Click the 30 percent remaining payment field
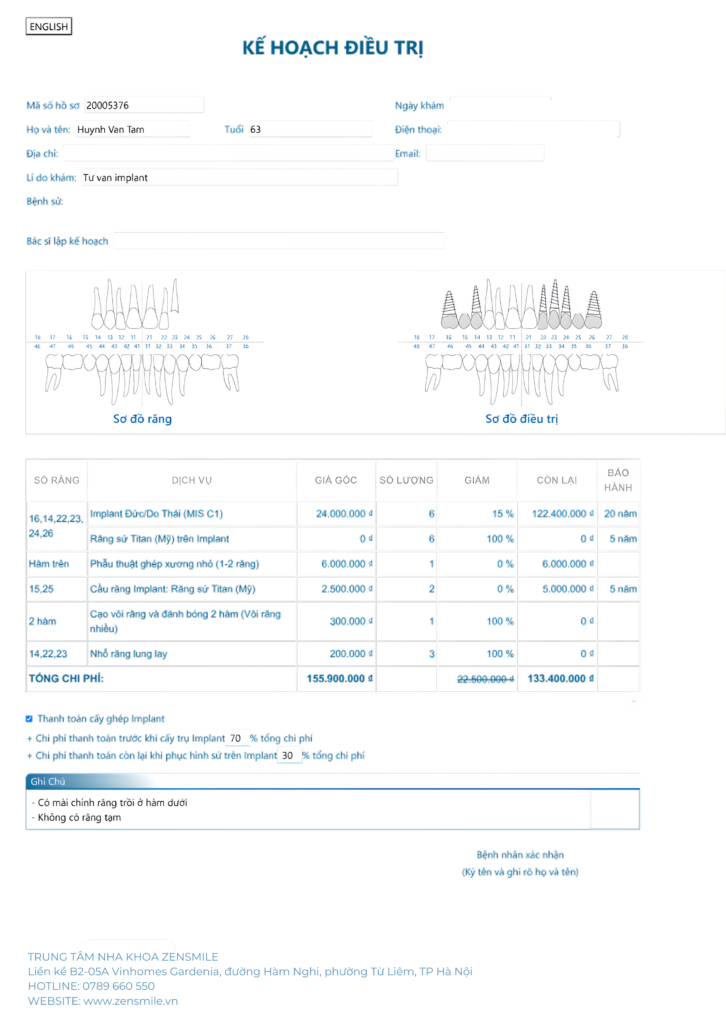 click(288, 756)
